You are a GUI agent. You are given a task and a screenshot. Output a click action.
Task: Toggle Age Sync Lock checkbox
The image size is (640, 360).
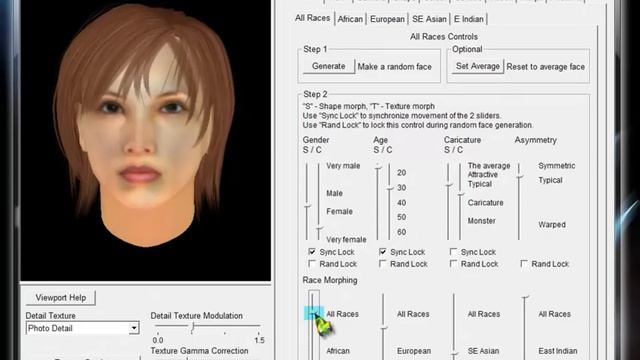point(383,251)
